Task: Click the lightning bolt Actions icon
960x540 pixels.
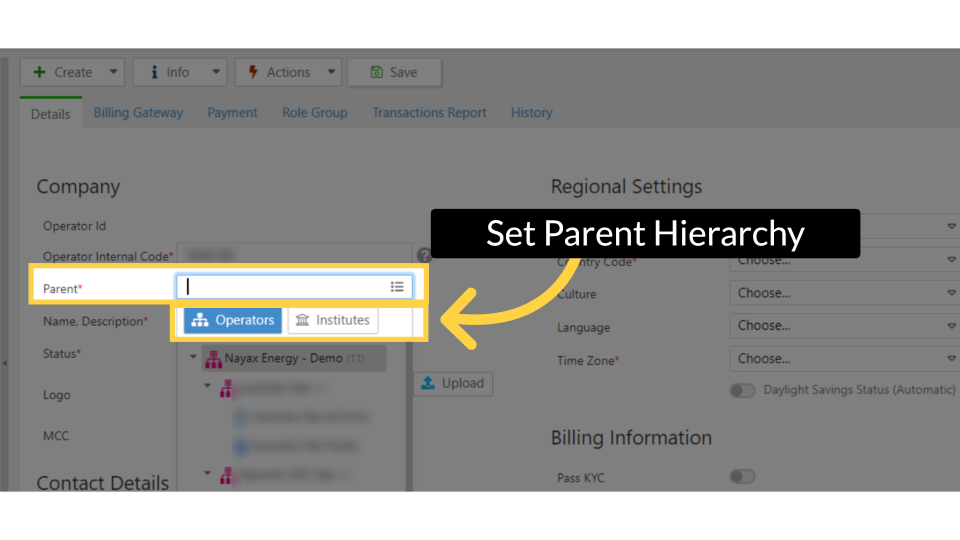Action: click(251, 72)
